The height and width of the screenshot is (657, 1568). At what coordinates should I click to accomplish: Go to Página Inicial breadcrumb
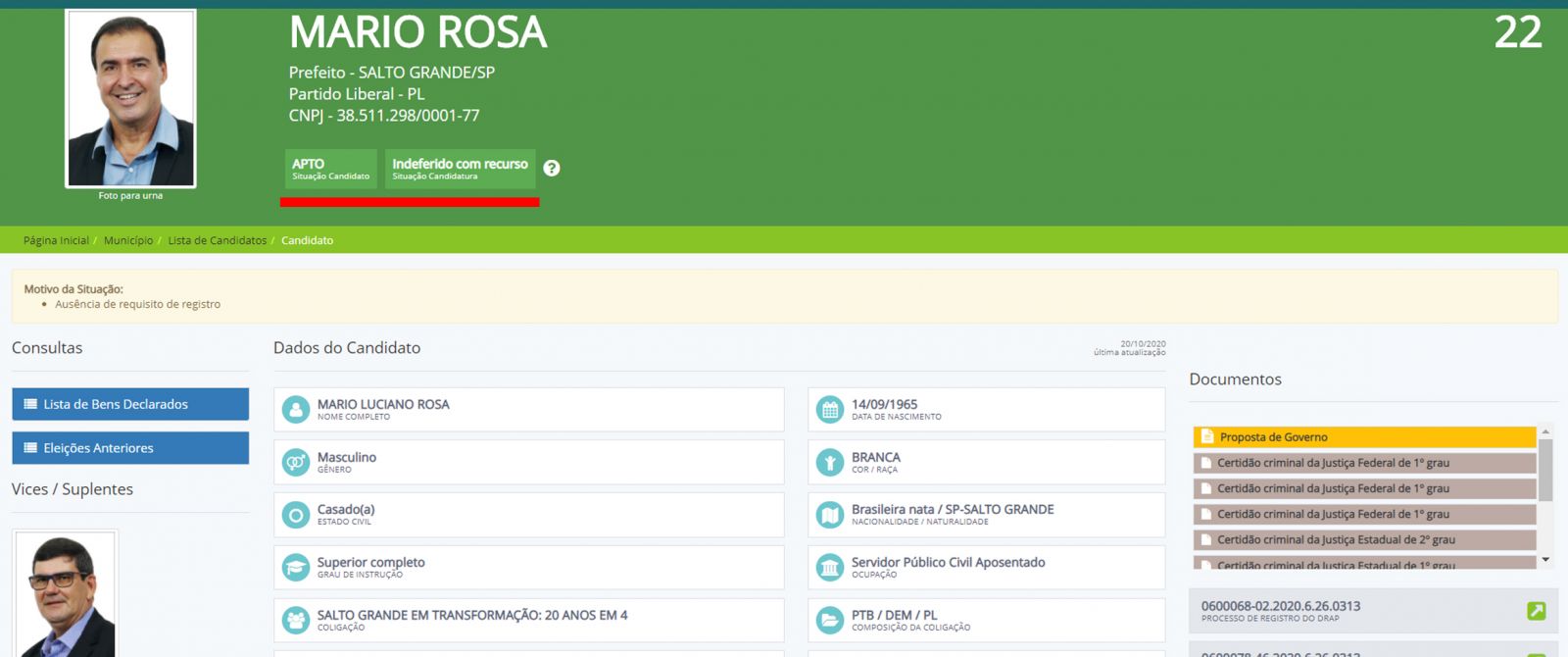coord(56,240)
